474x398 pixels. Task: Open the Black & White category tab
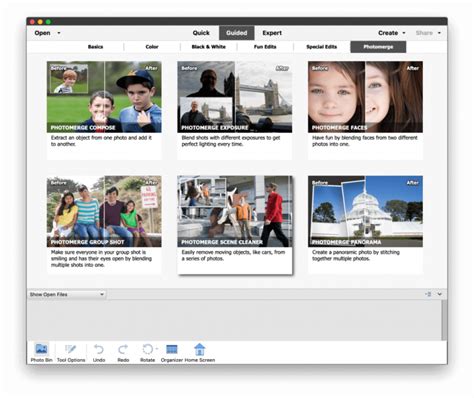point(209,47)
